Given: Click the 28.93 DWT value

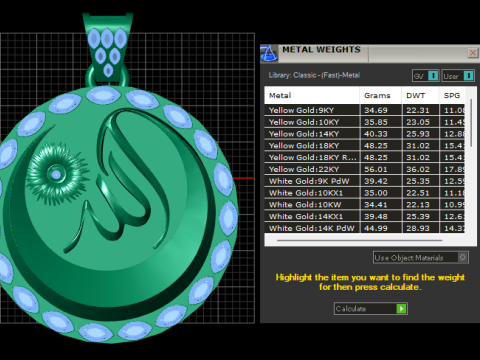Looking at the screenshot, I should (x=418, y=229).
